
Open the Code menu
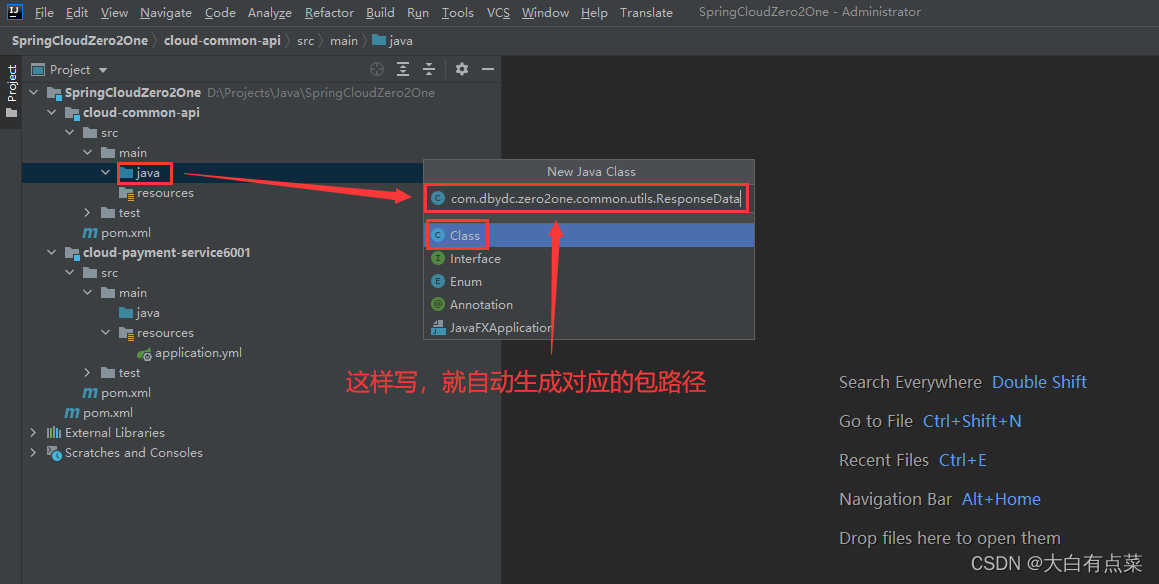tap(220, 13)
